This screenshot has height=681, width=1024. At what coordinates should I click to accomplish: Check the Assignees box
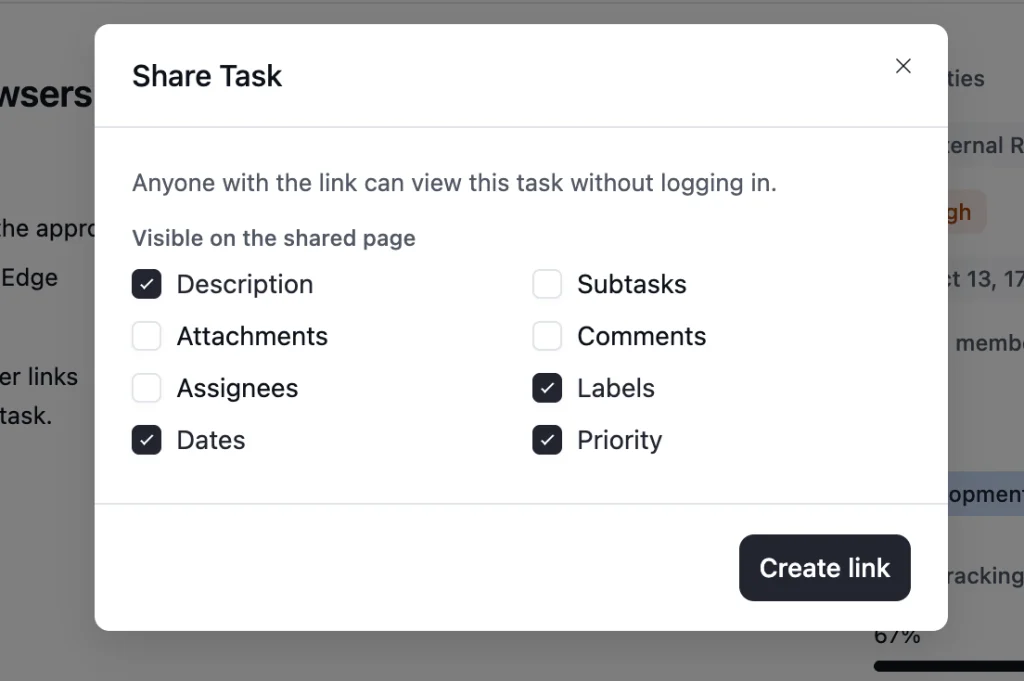(x=146, y=388)
